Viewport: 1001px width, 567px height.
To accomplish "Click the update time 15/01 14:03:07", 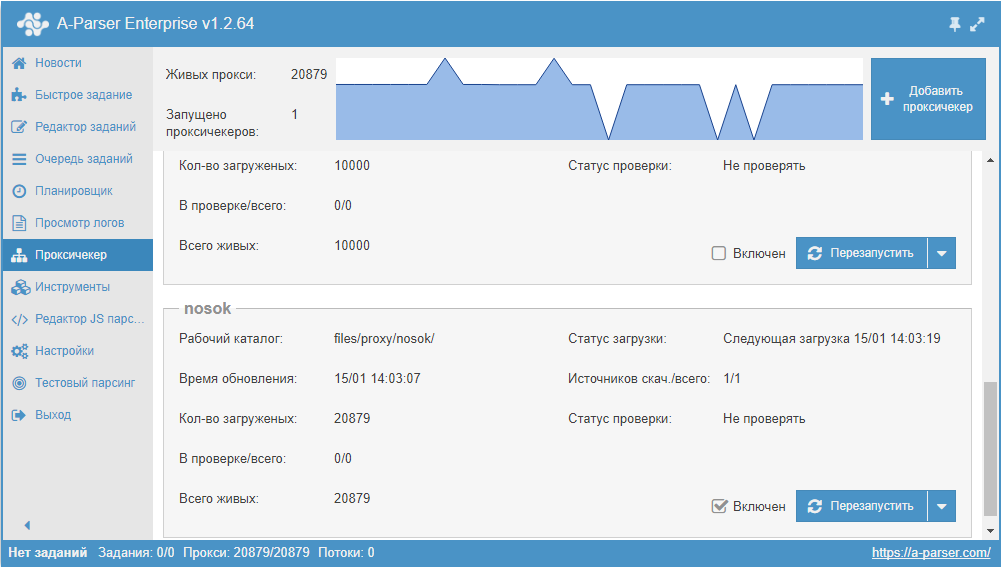I will pos(377,379).
